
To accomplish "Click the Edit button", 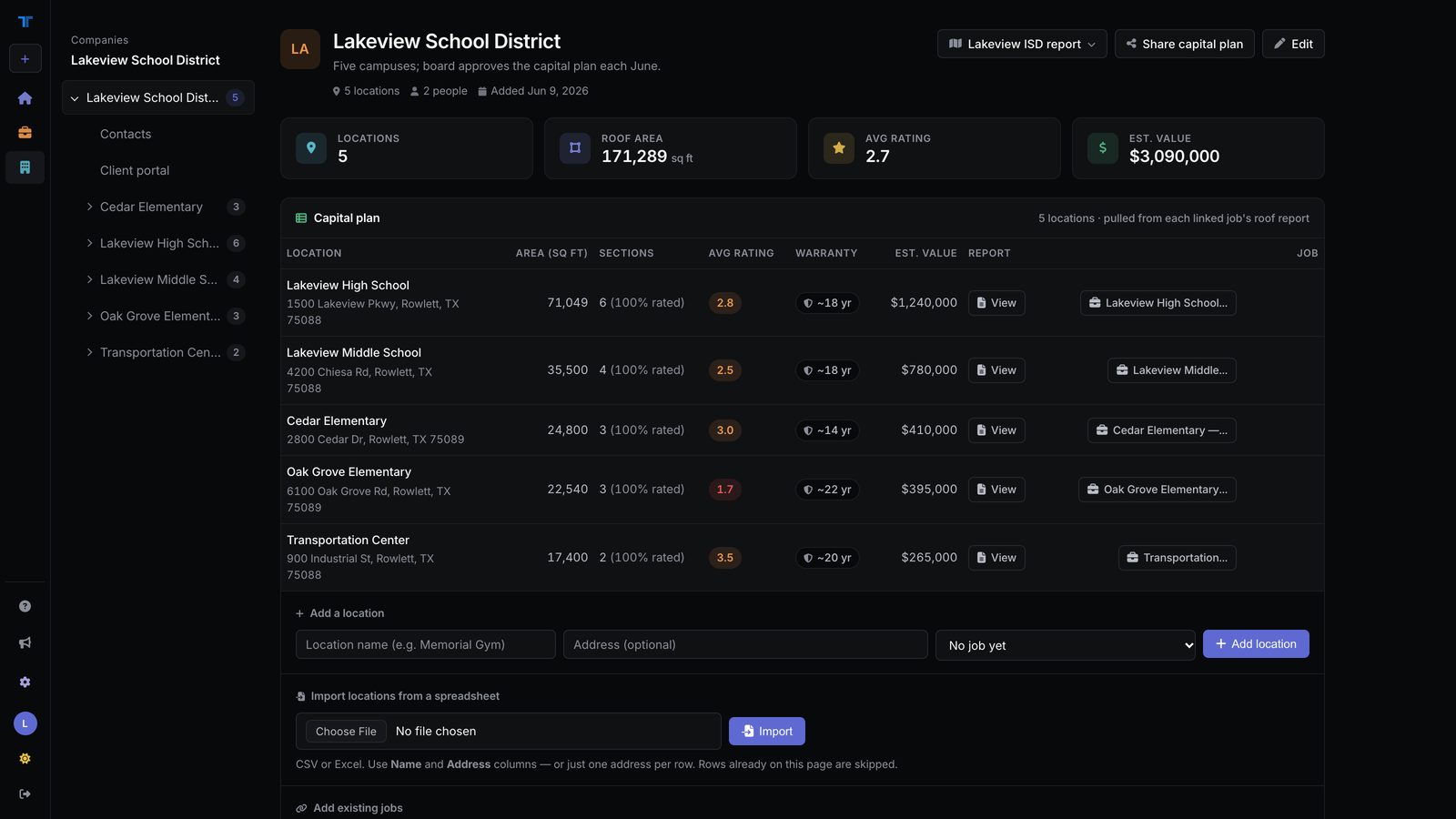I will point(1293,44).
